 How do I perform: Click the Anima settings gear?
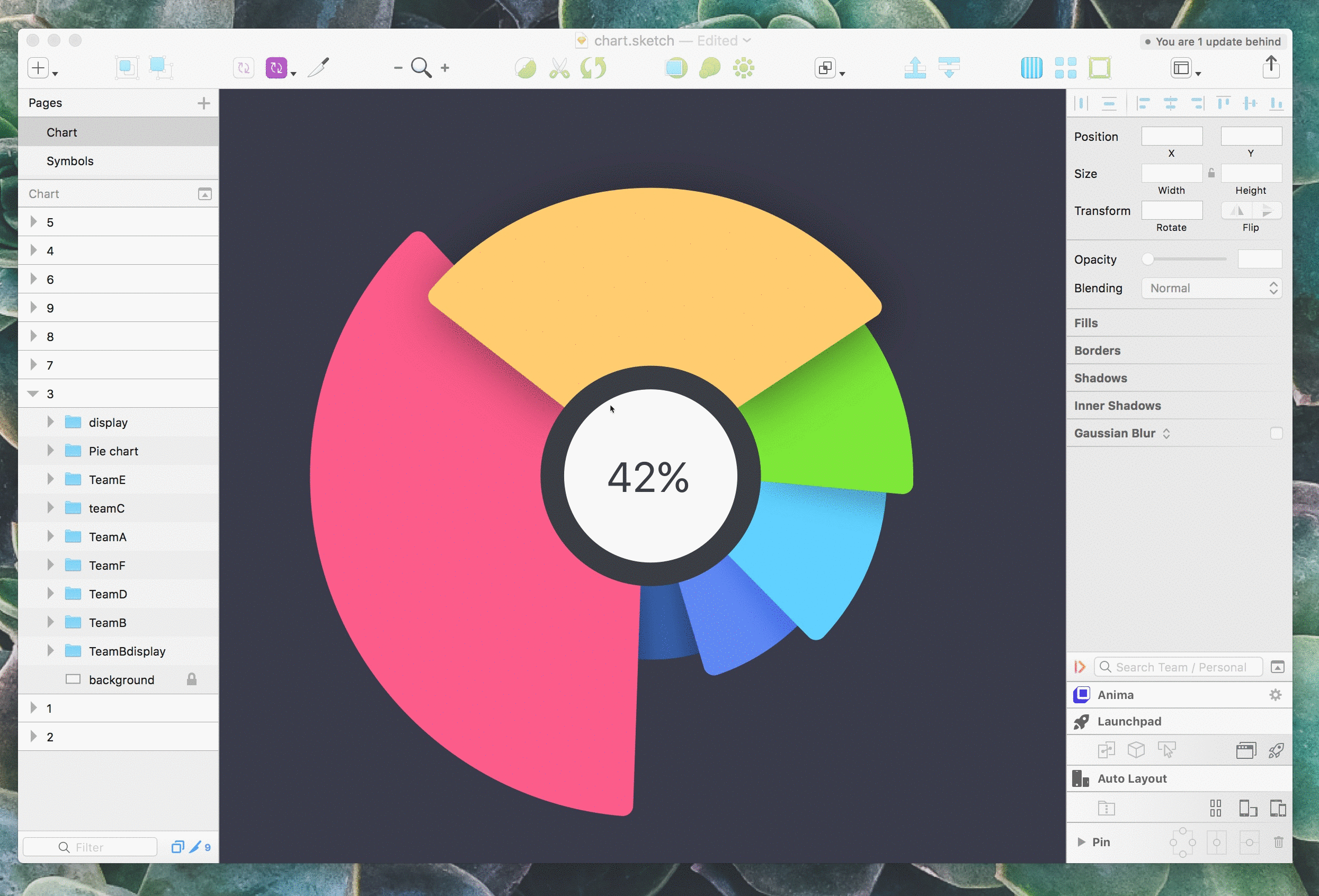tap(1275, 695)
